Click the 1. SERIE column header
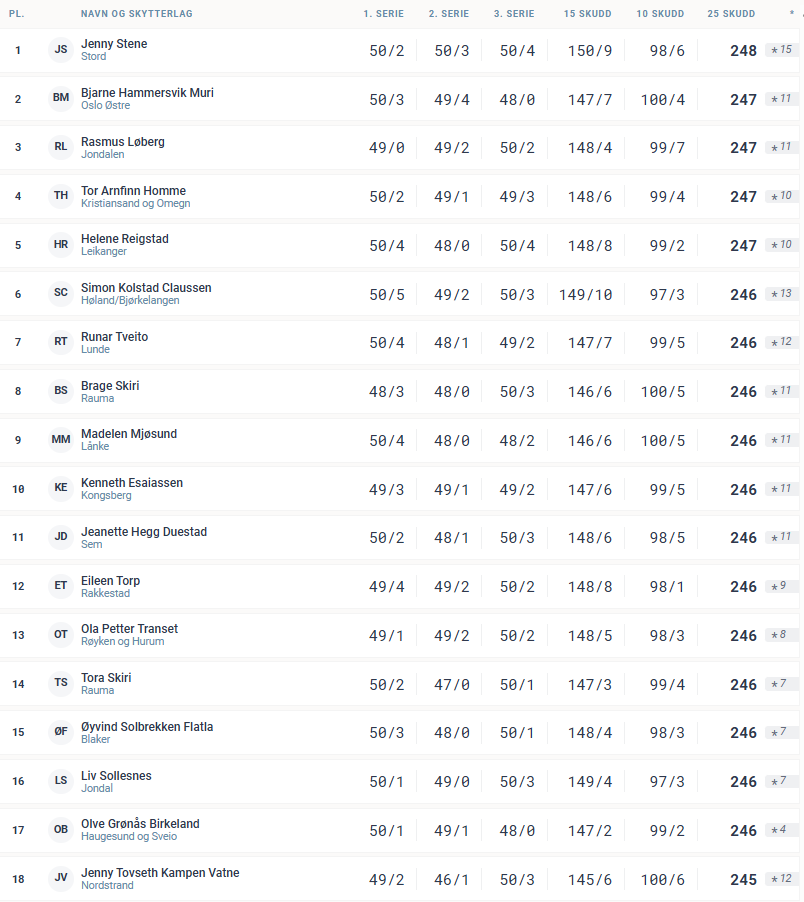The image size is (804, 902). point(386,14)
